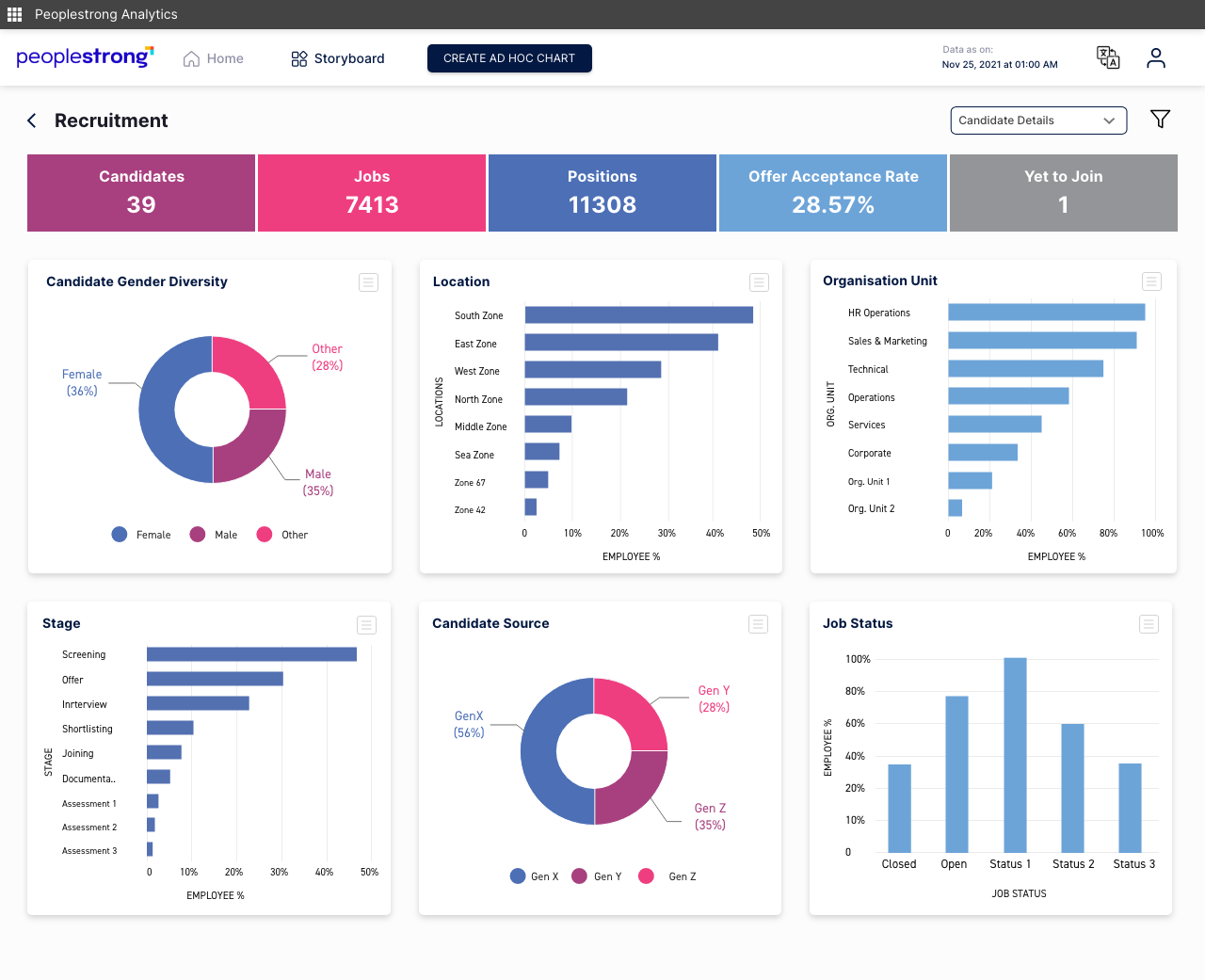Click the Offer Acceptance Rate KPI card
Screen dimensions: 1205x980
832,192
